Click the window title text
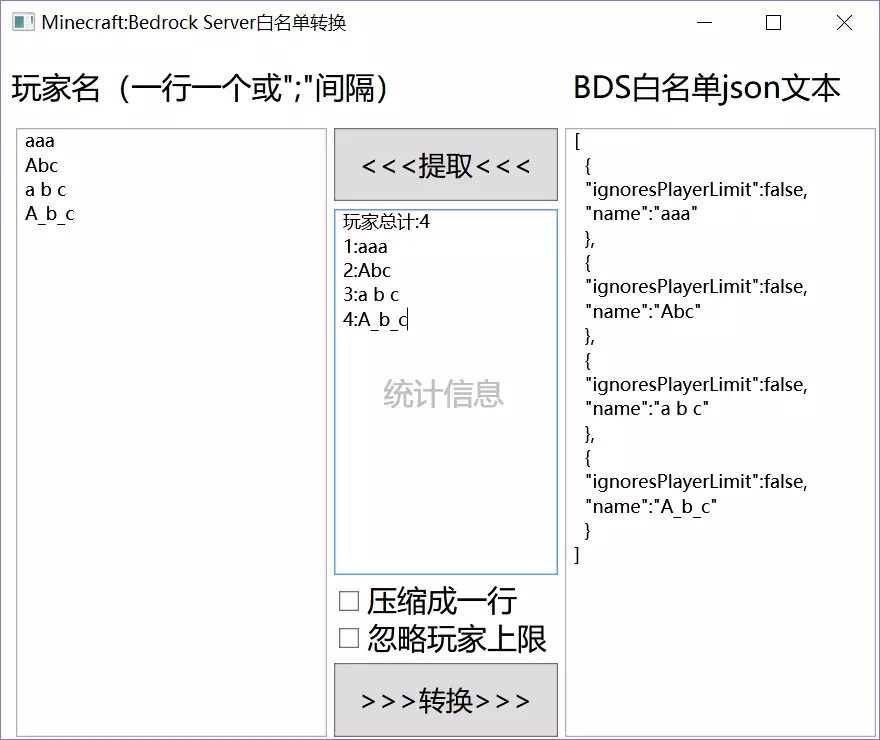This screenshot has height=740, width=880. [194, 22]
